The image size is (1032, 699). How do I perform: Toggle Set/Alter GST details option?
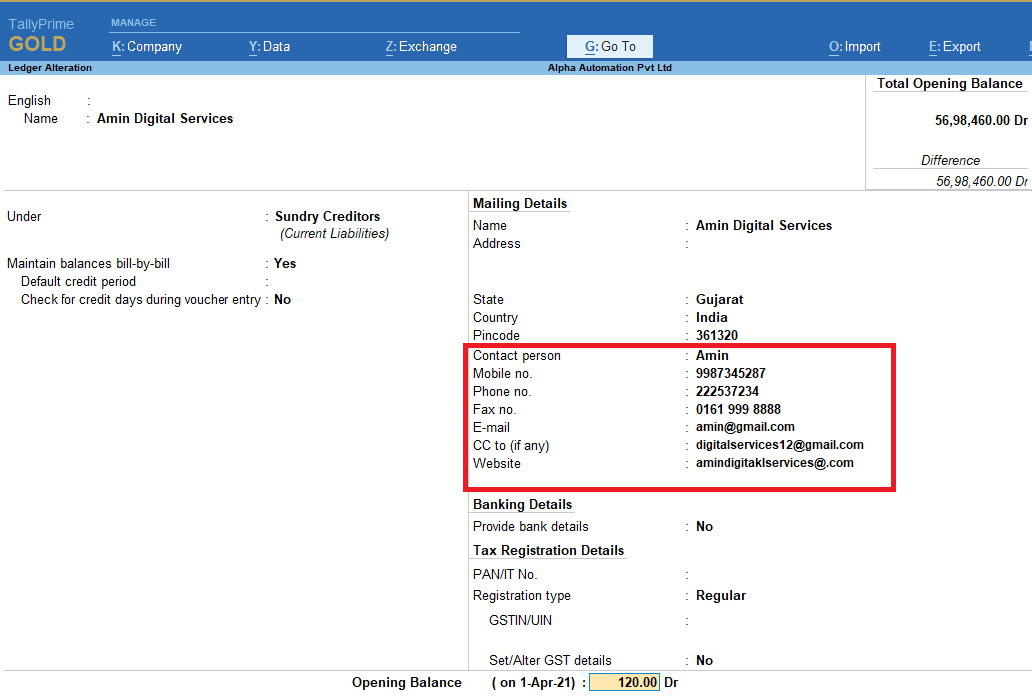pos(702,660)
